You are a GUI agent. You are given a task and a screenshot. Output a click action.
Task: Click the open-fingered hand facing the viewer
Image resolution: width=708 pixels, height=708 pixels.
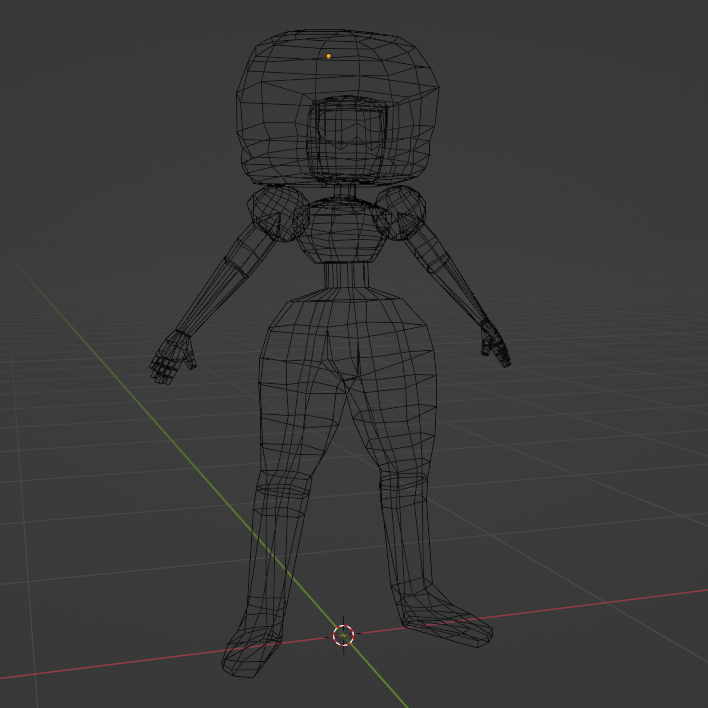coord(172,357)
